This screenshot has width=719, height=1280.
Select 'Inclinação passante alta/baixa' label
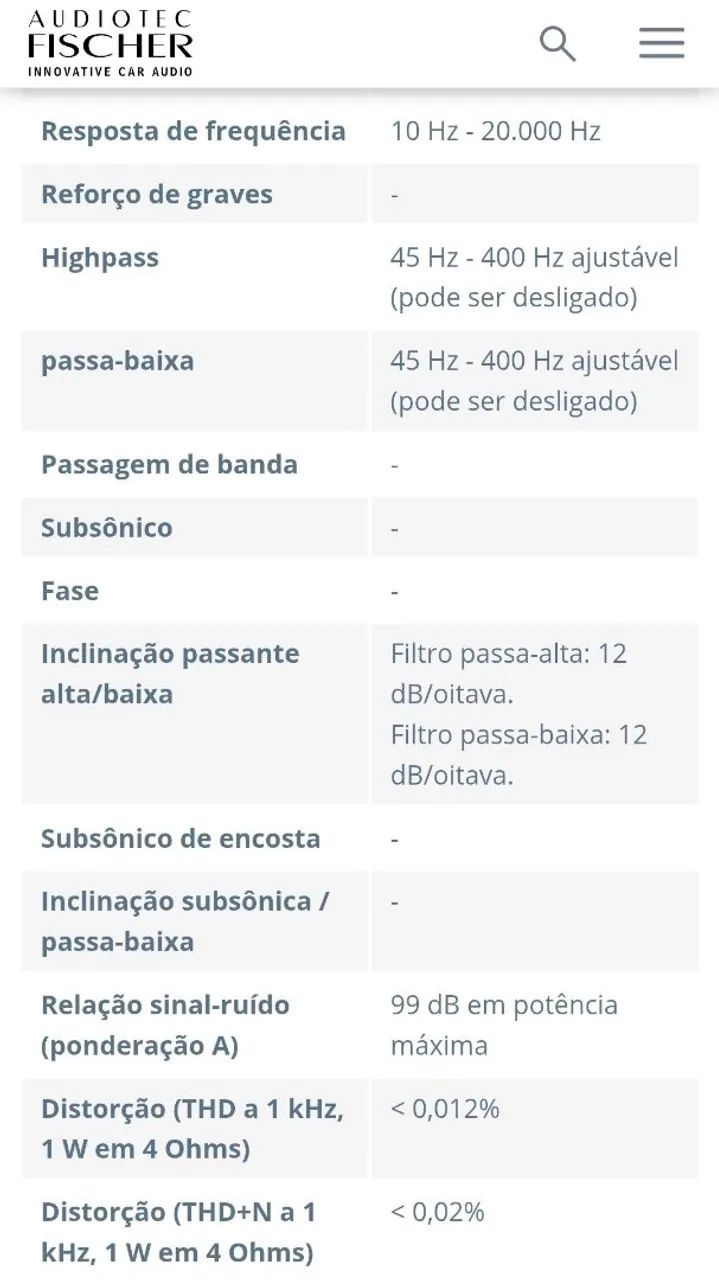170,674
